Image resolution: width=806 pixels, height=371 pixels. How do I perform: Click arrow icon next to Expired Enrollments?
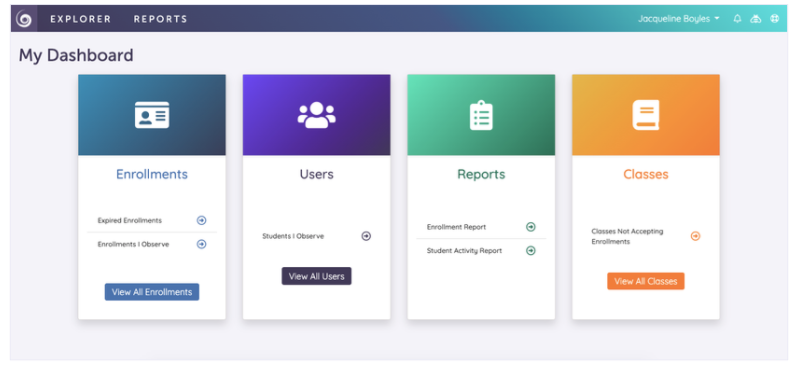pyautogui.click(x=202, y=220)
